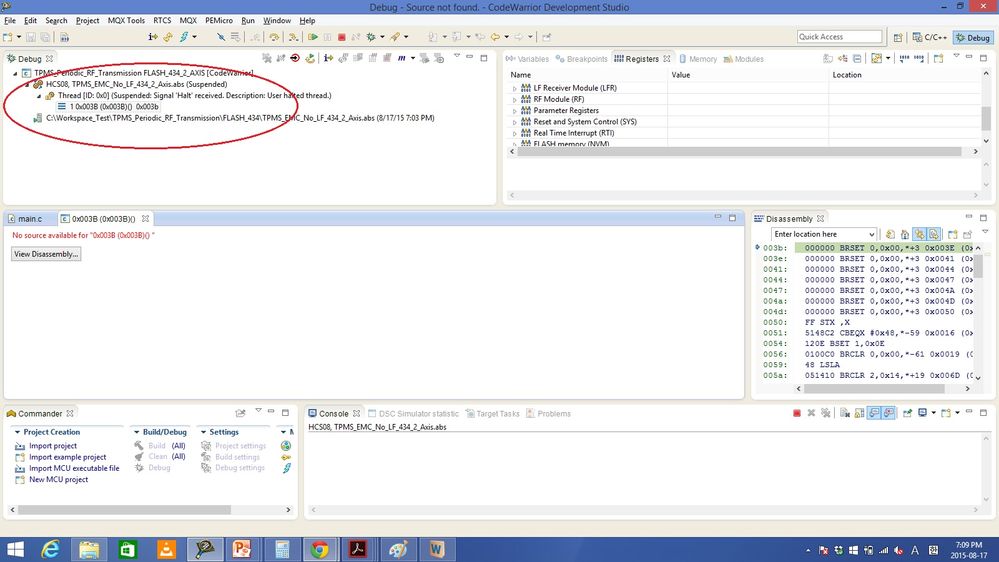Click the red Terminate toolbar button
Screen dimensions: 999x562
pyautogui.click(x=341, y=37)
